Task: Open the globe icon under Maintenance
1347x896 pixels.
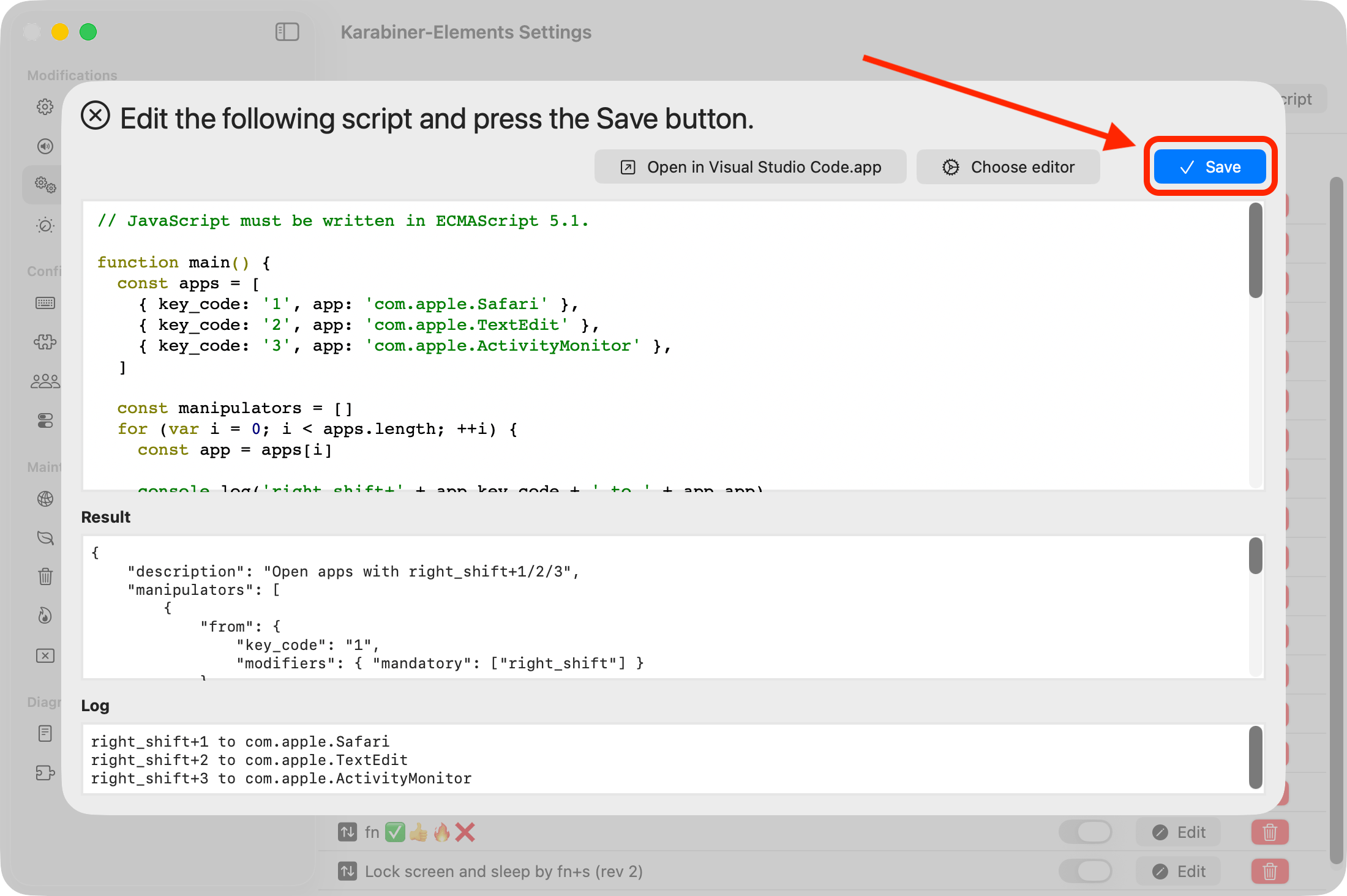Action: click(x=45, y=499)
